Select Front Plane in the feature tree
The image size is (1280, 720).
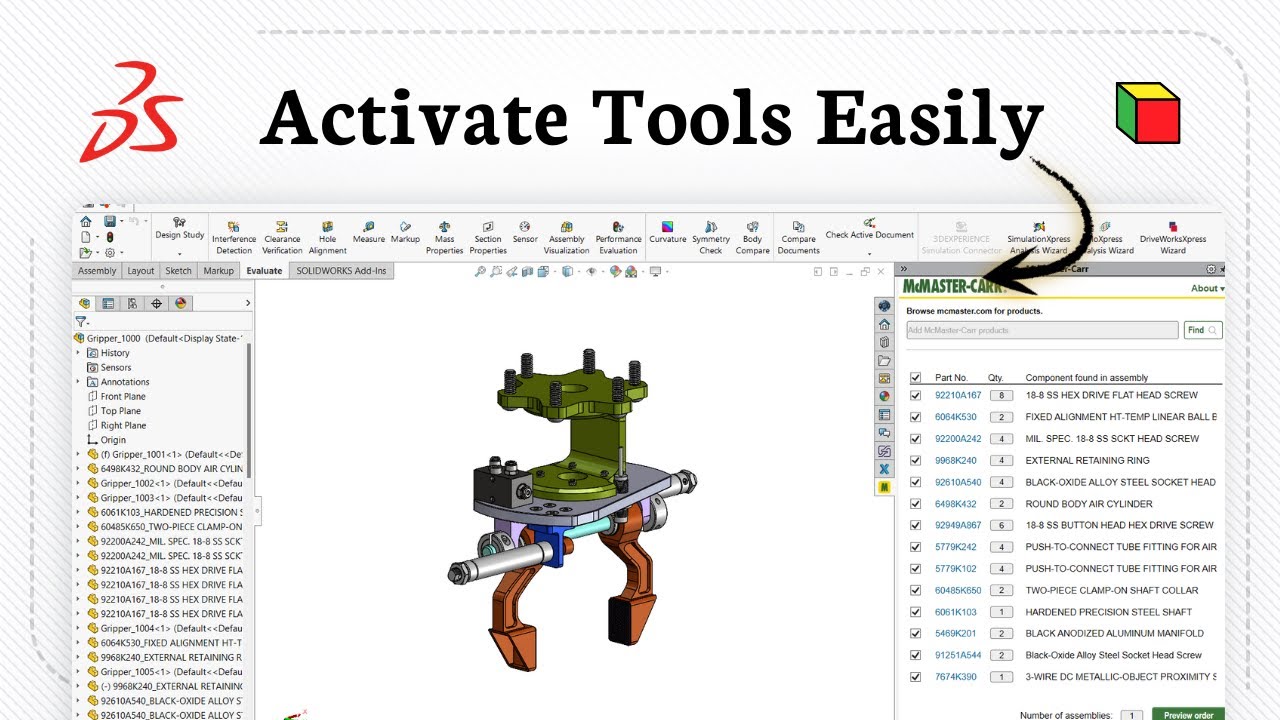123,397
